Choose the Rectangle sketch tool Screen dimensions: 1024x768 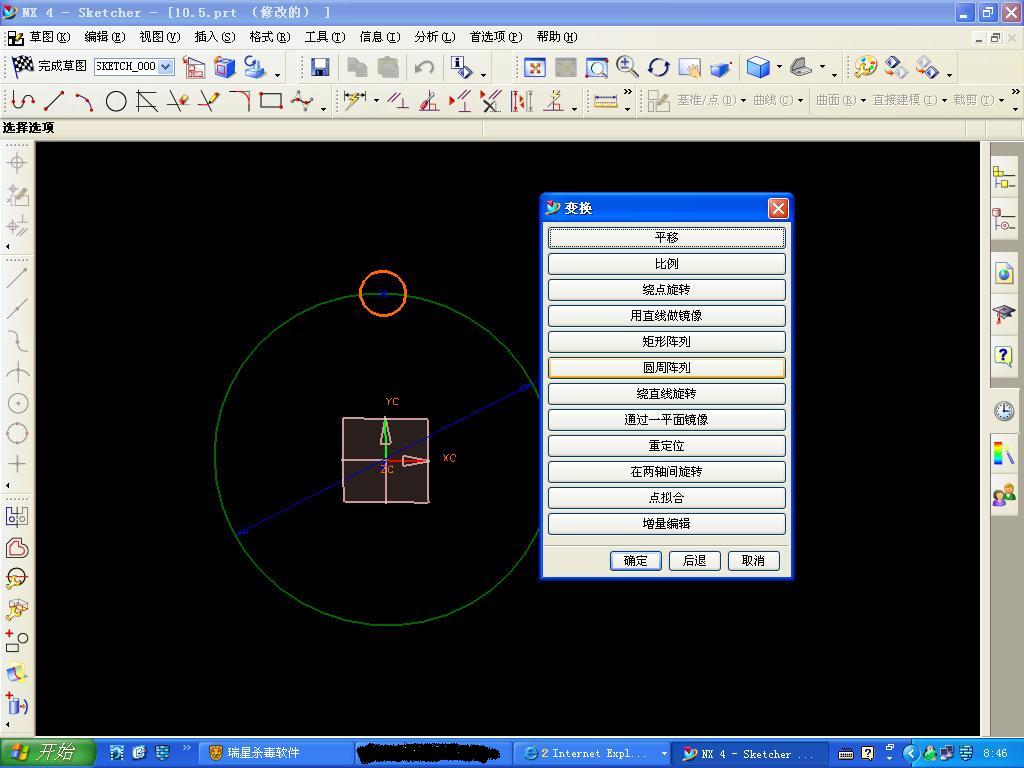coord(270,101)
